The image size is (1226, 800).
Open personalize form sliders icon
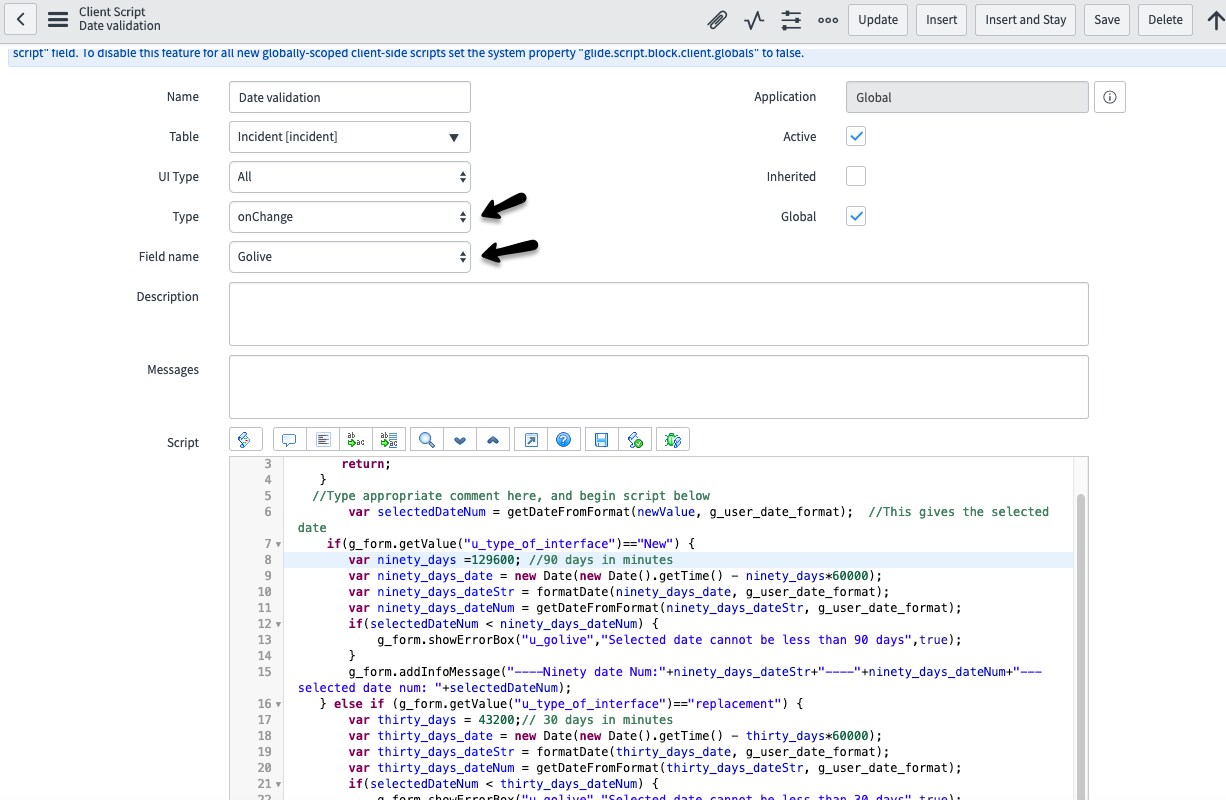tap(791, 19)
